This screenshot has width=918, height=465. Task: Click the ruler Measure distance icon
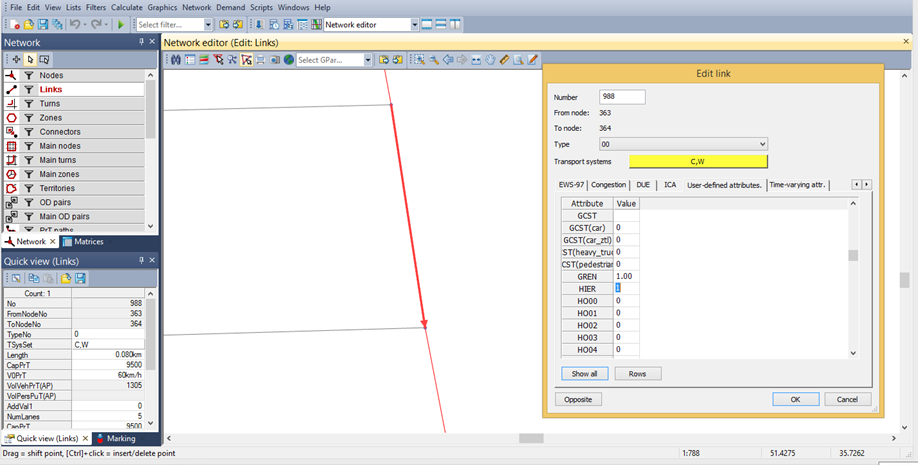coord(504,60)
